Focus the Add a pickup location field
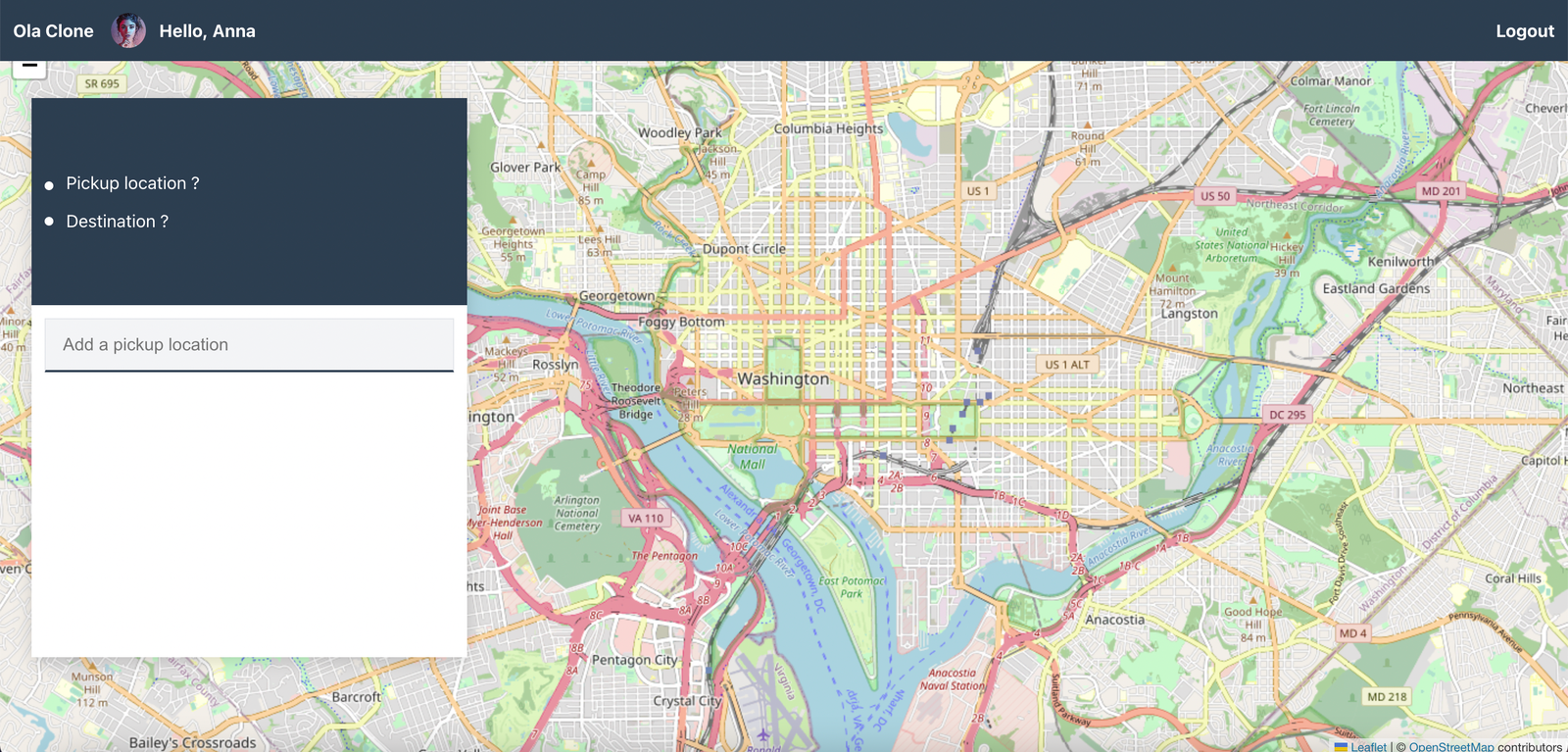This screenshot has width=1568, height=752. coord(249,345)
